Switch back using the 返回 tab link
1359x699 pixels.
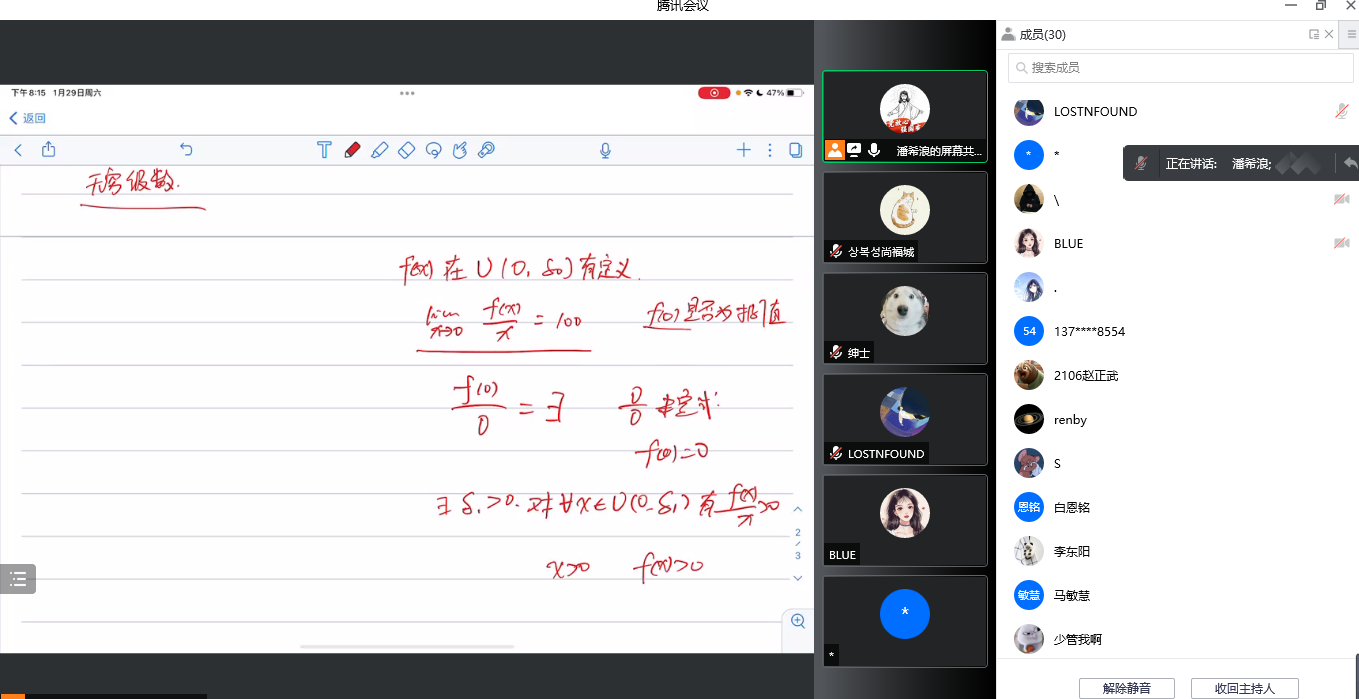pyautogui.click(x=27, y=118)
